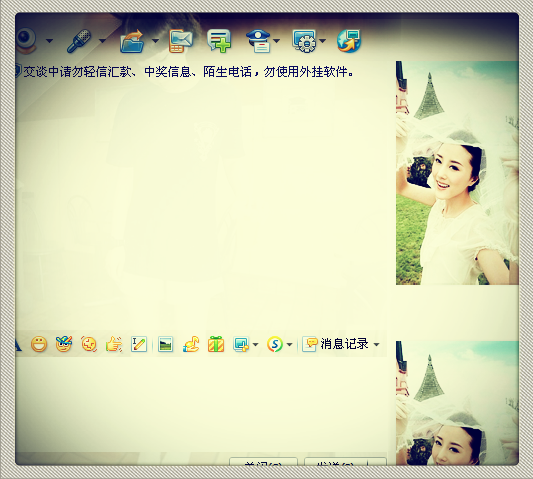Click the send file folder icon
The width and height of the screenshot is (533, 479).
coord(132,41)
